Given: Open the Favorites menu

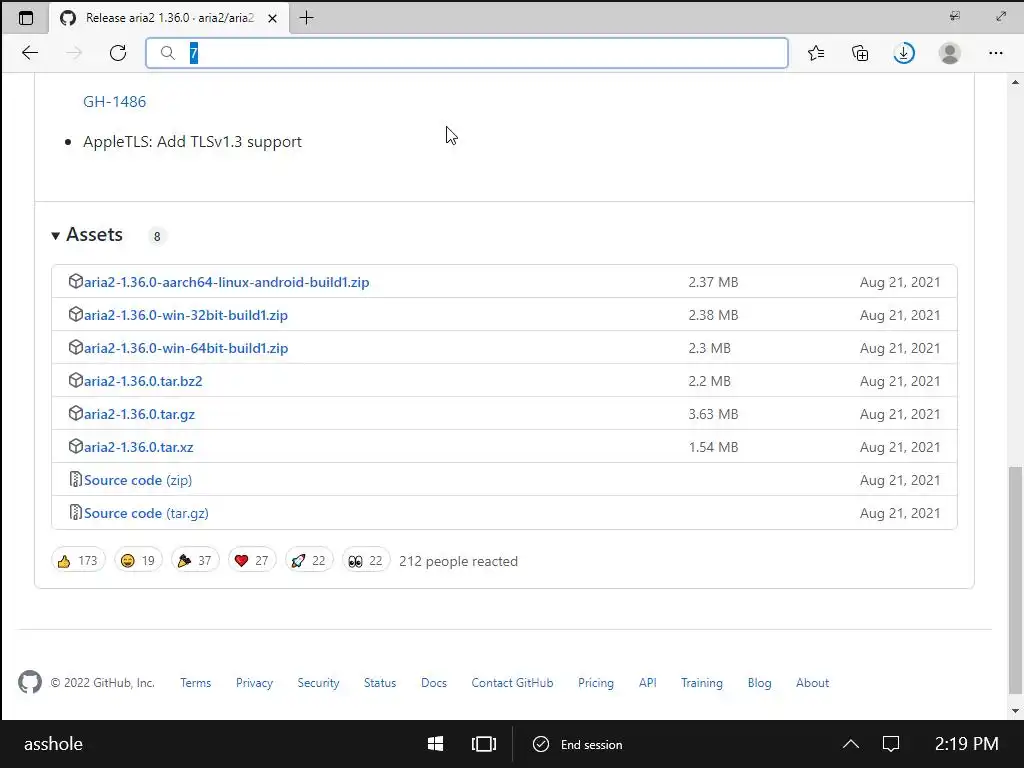Looking at the screenshot, I should pos(816,53).
